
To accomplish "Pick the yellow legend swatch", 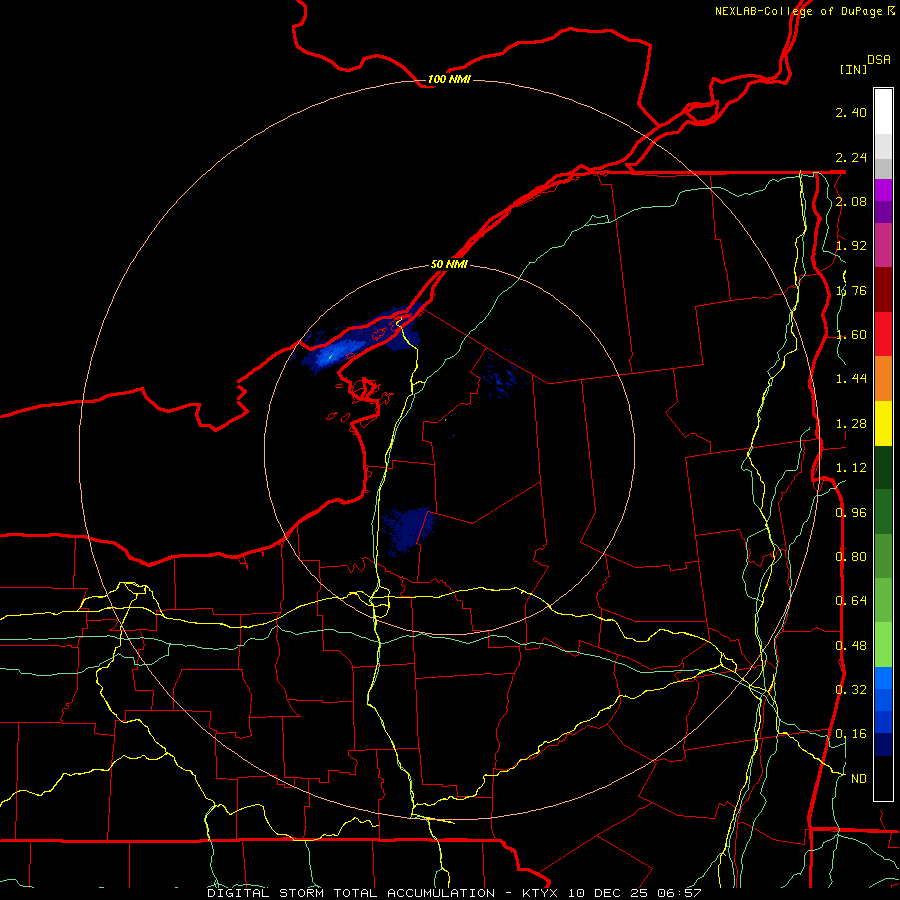I will [x=883, y=423].
